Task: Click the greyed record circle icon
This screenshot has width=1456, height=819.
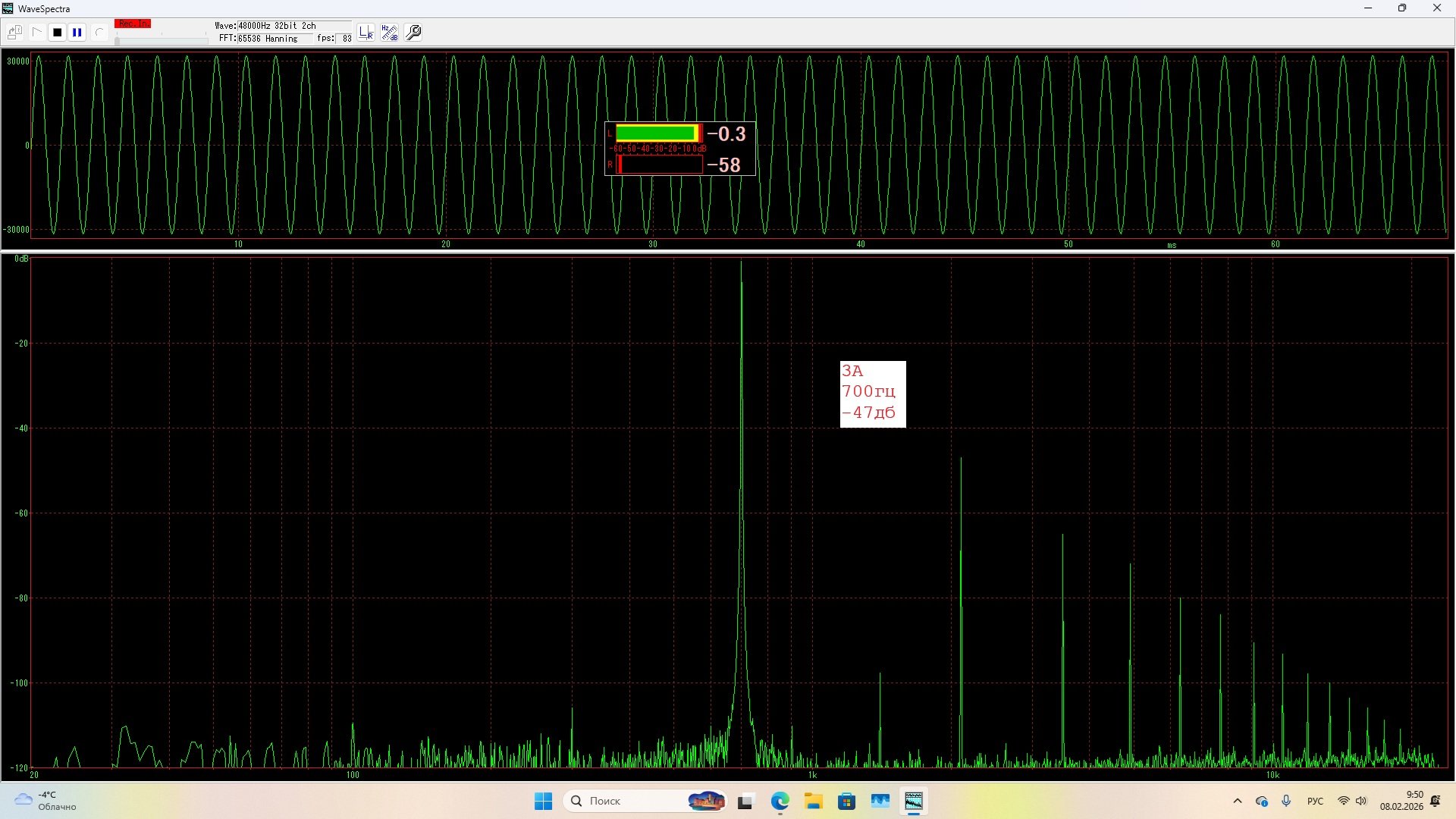Action: point(99,33)
